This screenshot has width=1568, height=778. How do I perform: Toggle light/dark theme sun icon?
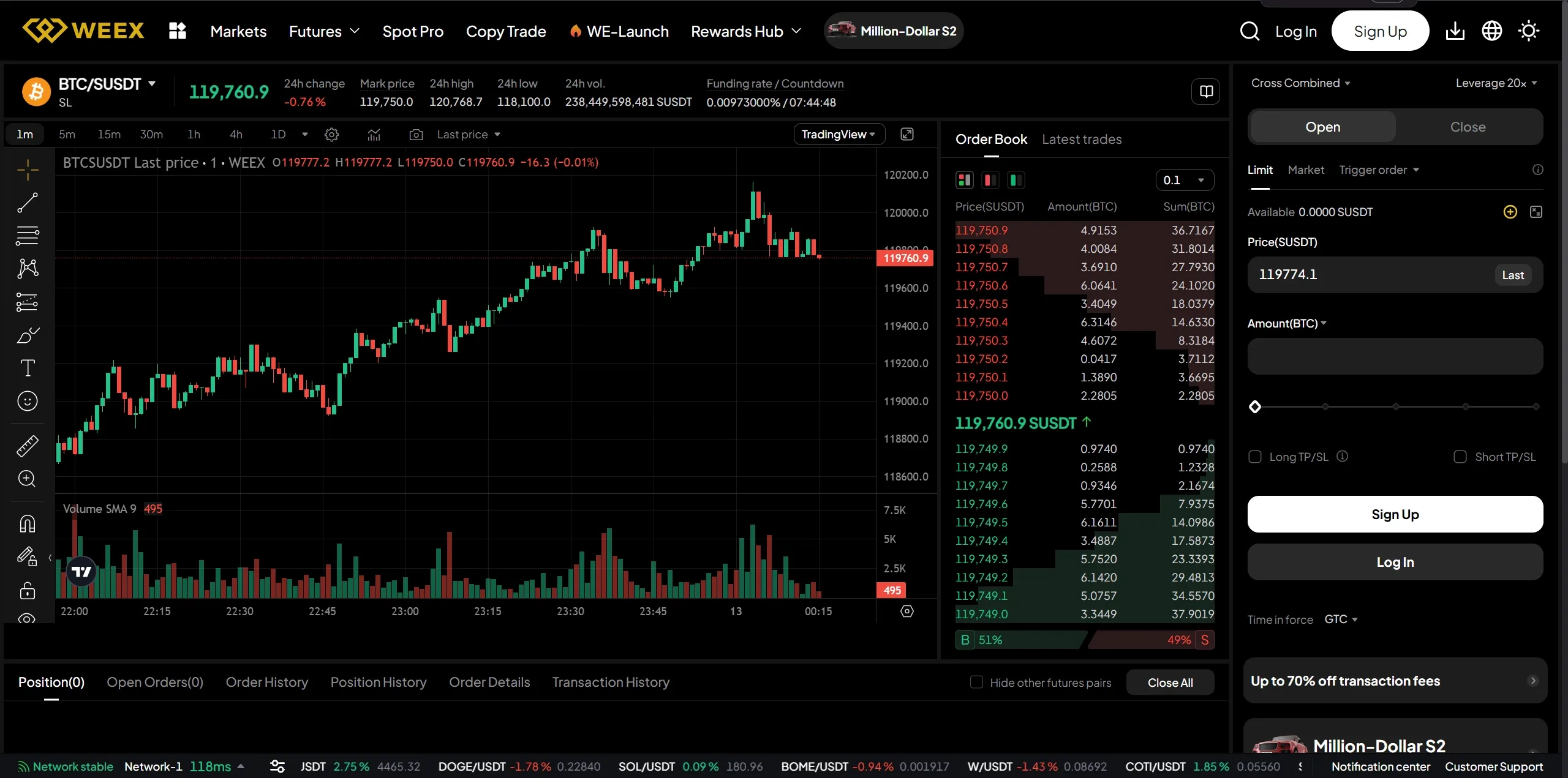pyautogui.click(x=1529, y=31)
